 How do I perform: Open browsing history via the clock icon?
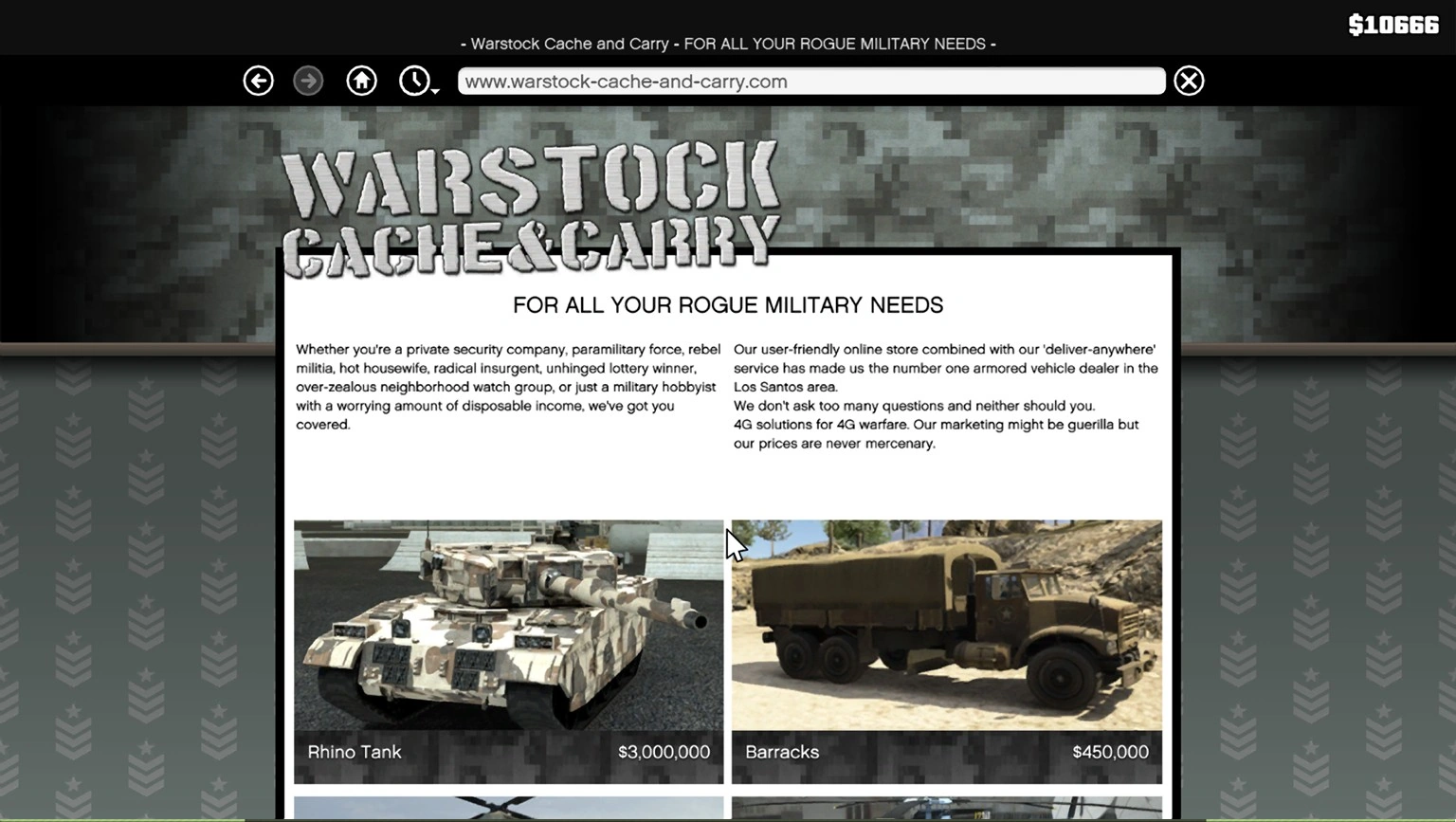414,80
